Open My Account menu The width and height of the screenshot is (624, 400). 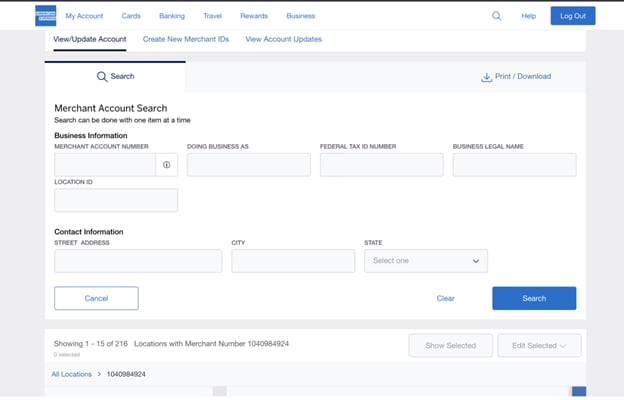tap(84, 16)
